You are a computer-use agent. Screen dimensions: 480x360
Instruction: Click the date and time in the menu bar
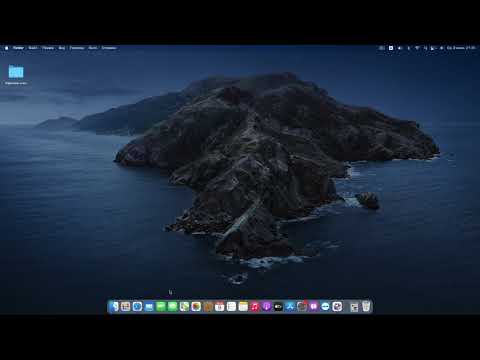(461, 48)
